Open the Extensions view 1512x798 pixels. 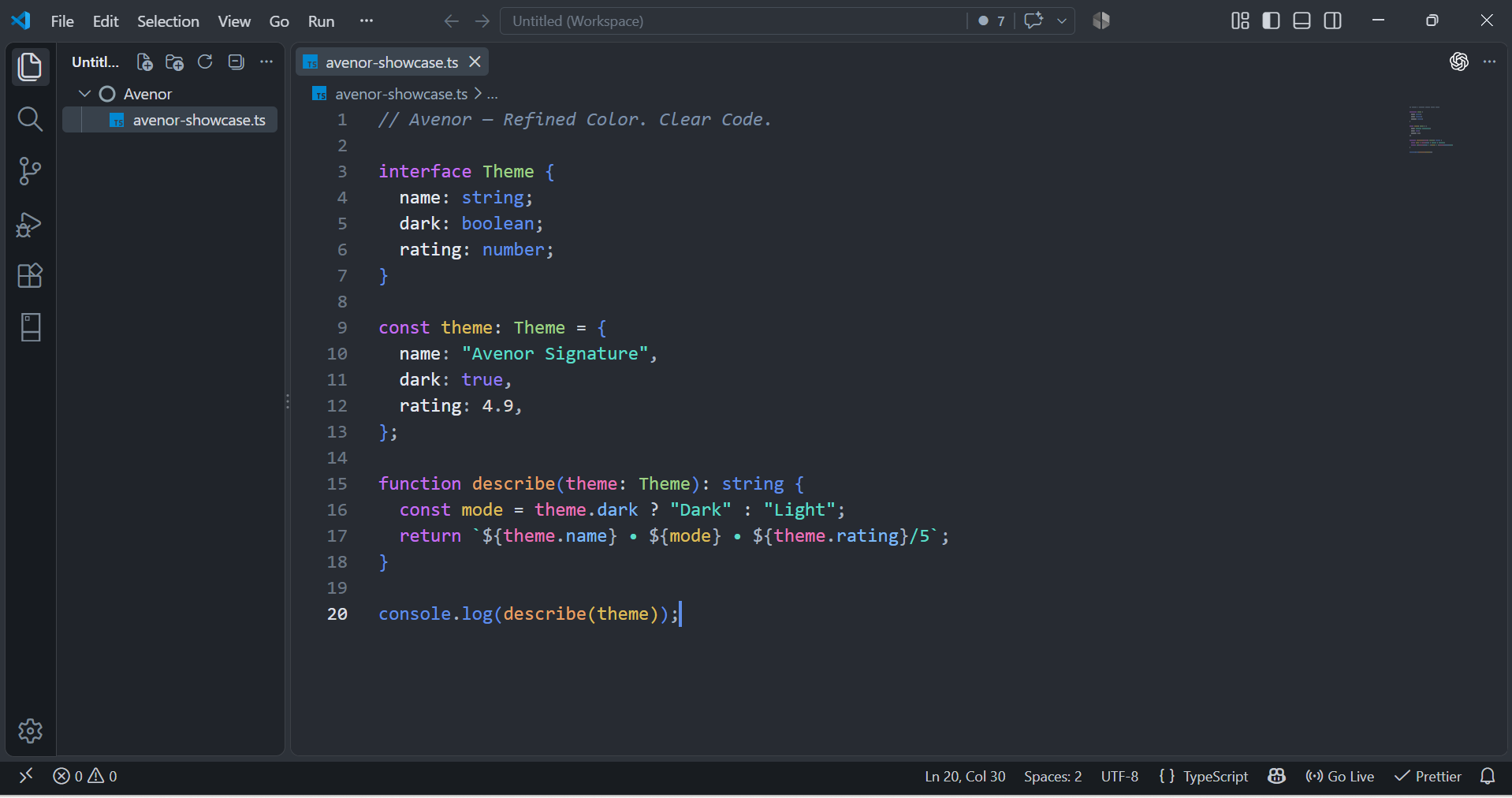click(30, 276)
